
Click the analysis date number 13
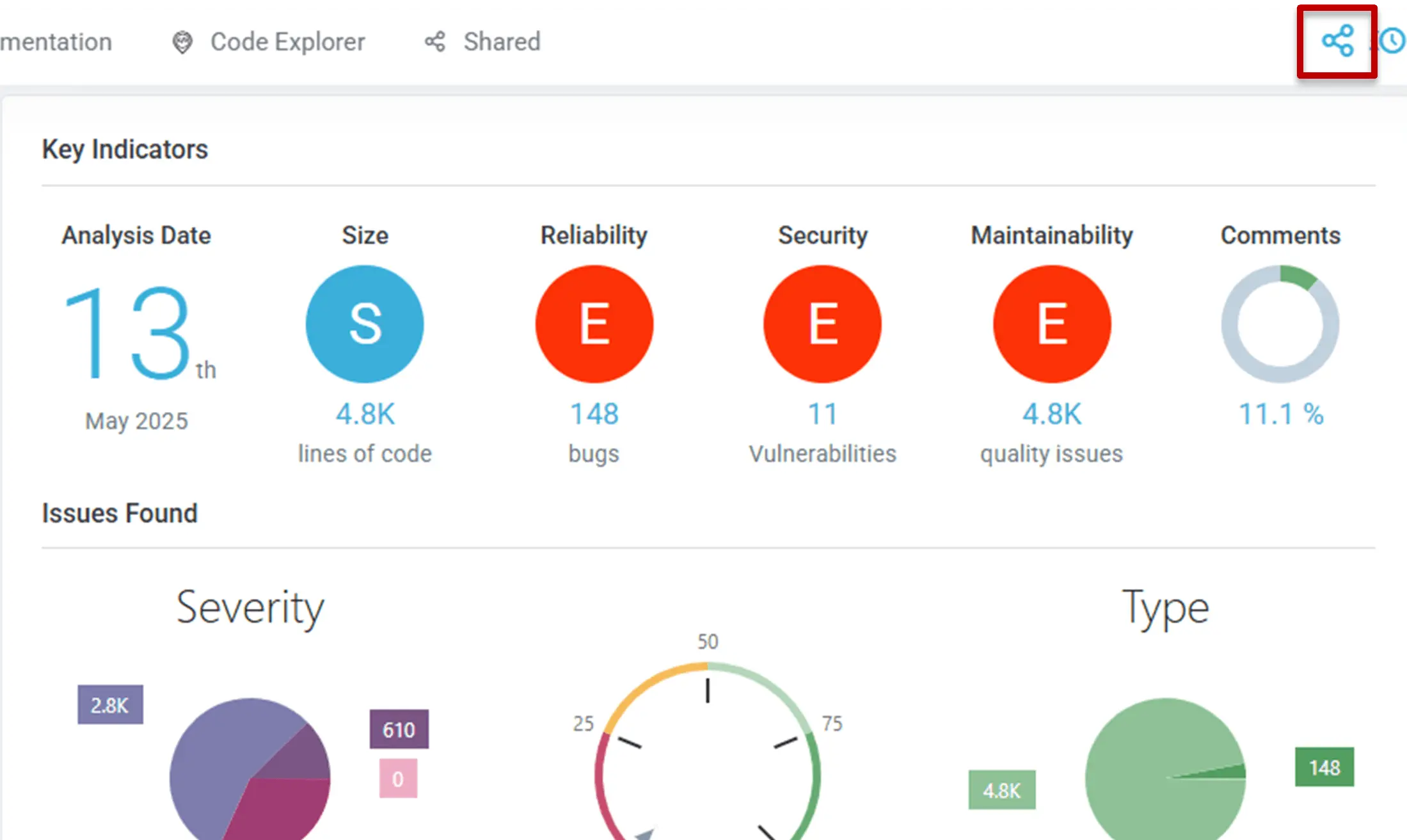[x=128, y=333]
